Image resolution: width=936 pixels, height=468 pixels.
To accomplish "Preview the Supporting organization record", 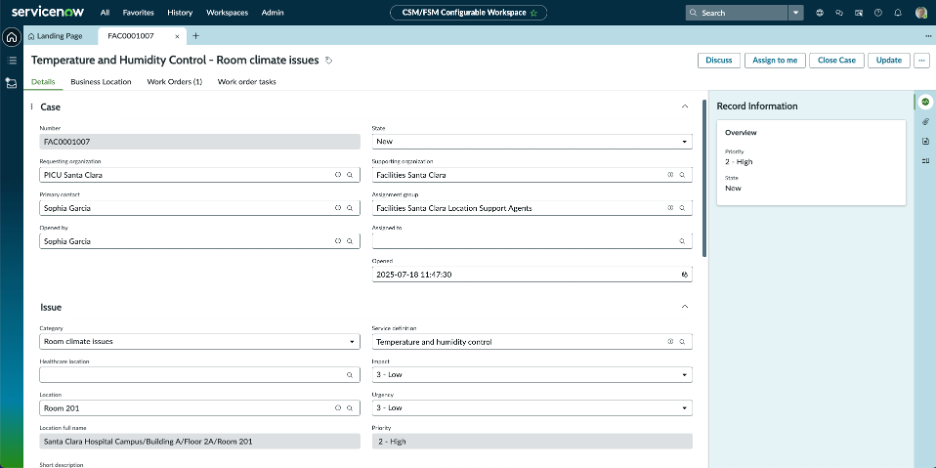I will pos(670,175).
